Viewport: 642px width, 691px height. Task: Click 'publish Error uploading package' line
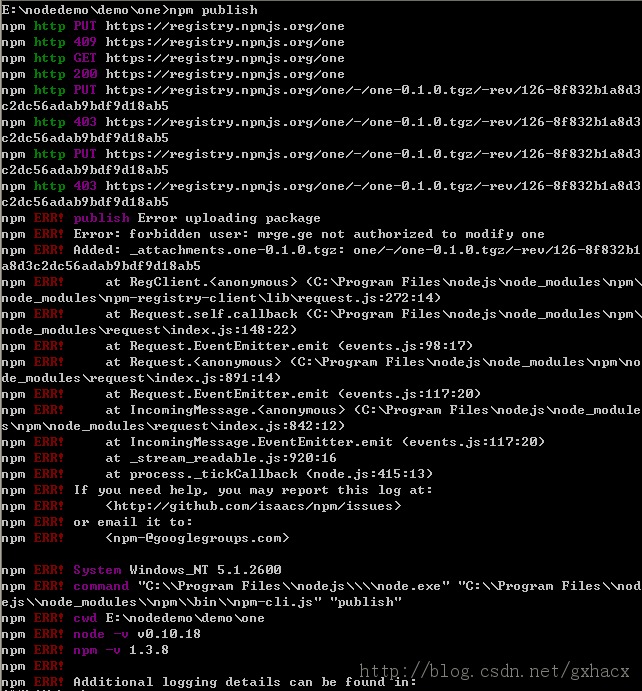(197, 218)
